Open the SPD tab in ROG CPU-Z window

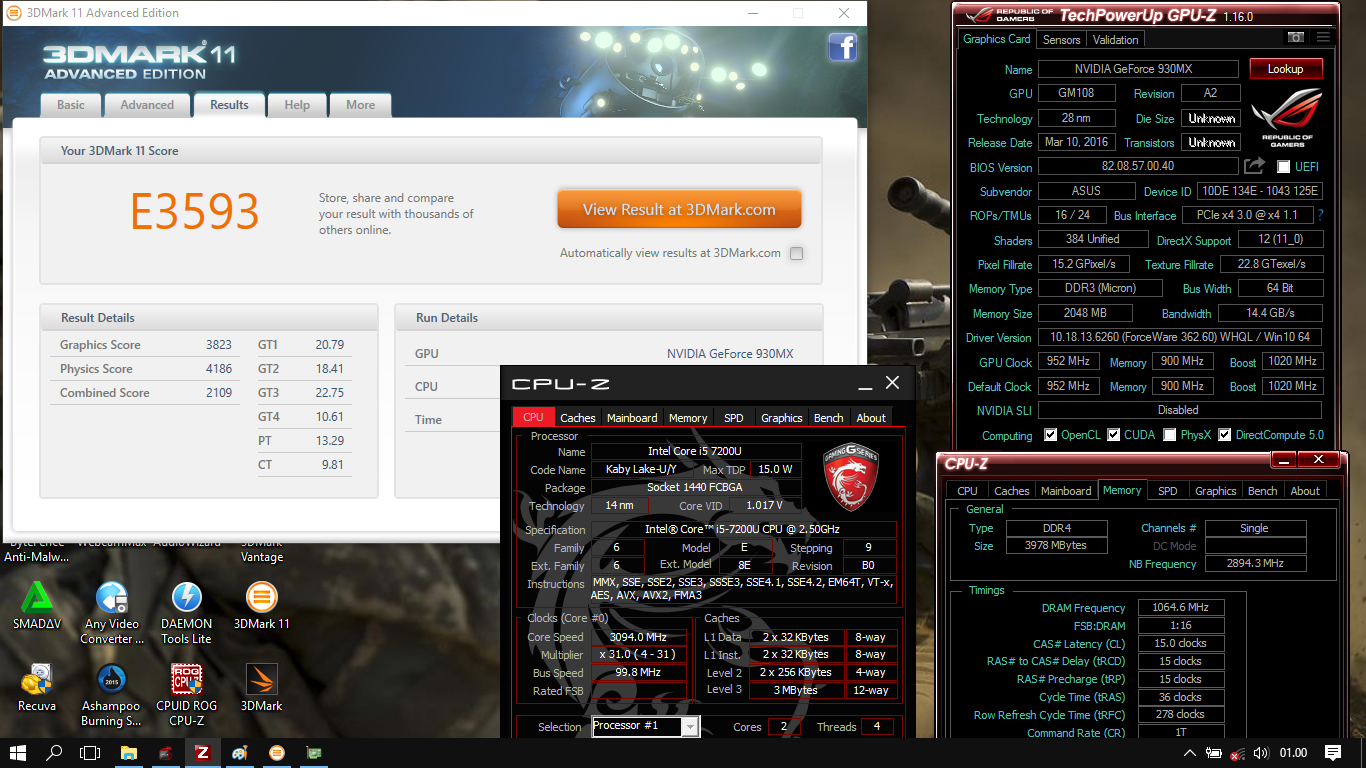pyautogui.click(x=1167, y=491)
